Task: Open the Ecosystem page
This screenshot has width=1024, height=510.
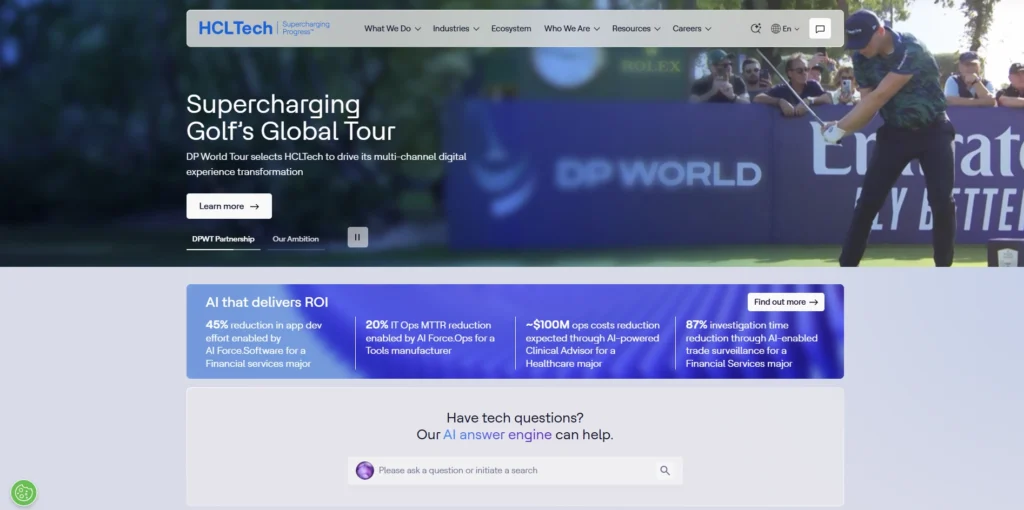Action: (x=511, y=29)
